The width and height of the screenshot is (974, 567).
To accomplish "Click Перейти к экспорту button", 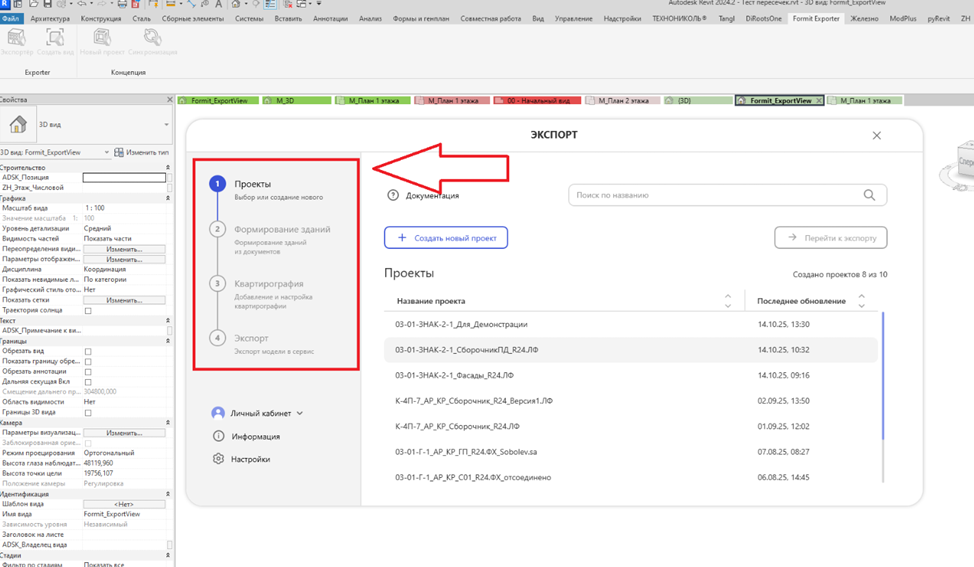I will 831,238.
